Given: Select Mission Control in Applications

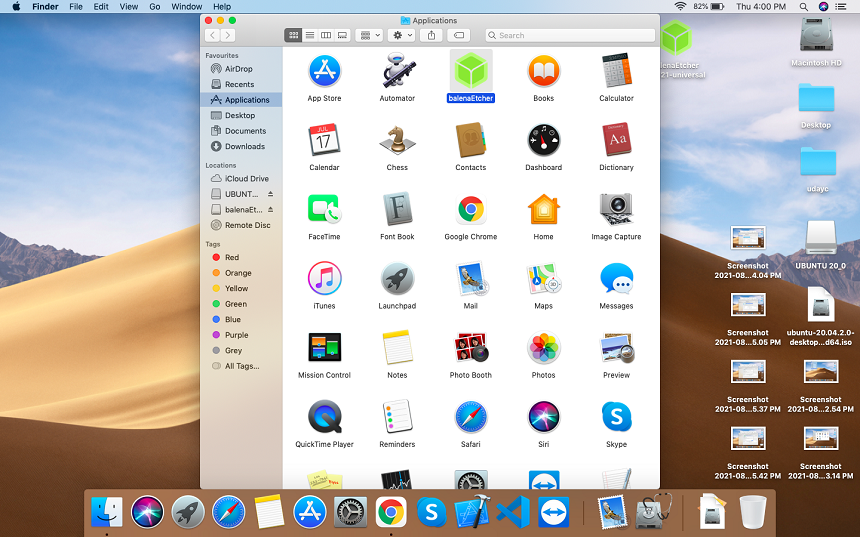Looking at the screenshot, I should (324, 347).
